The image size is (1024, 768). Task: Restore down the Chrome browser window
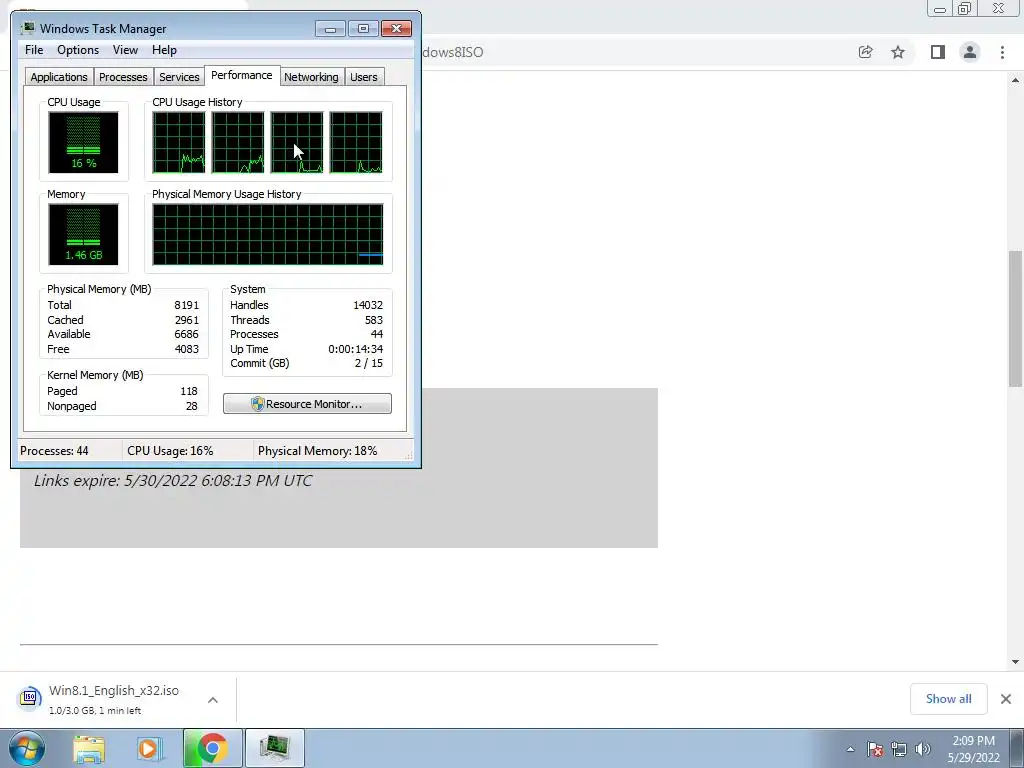point(965,9)
